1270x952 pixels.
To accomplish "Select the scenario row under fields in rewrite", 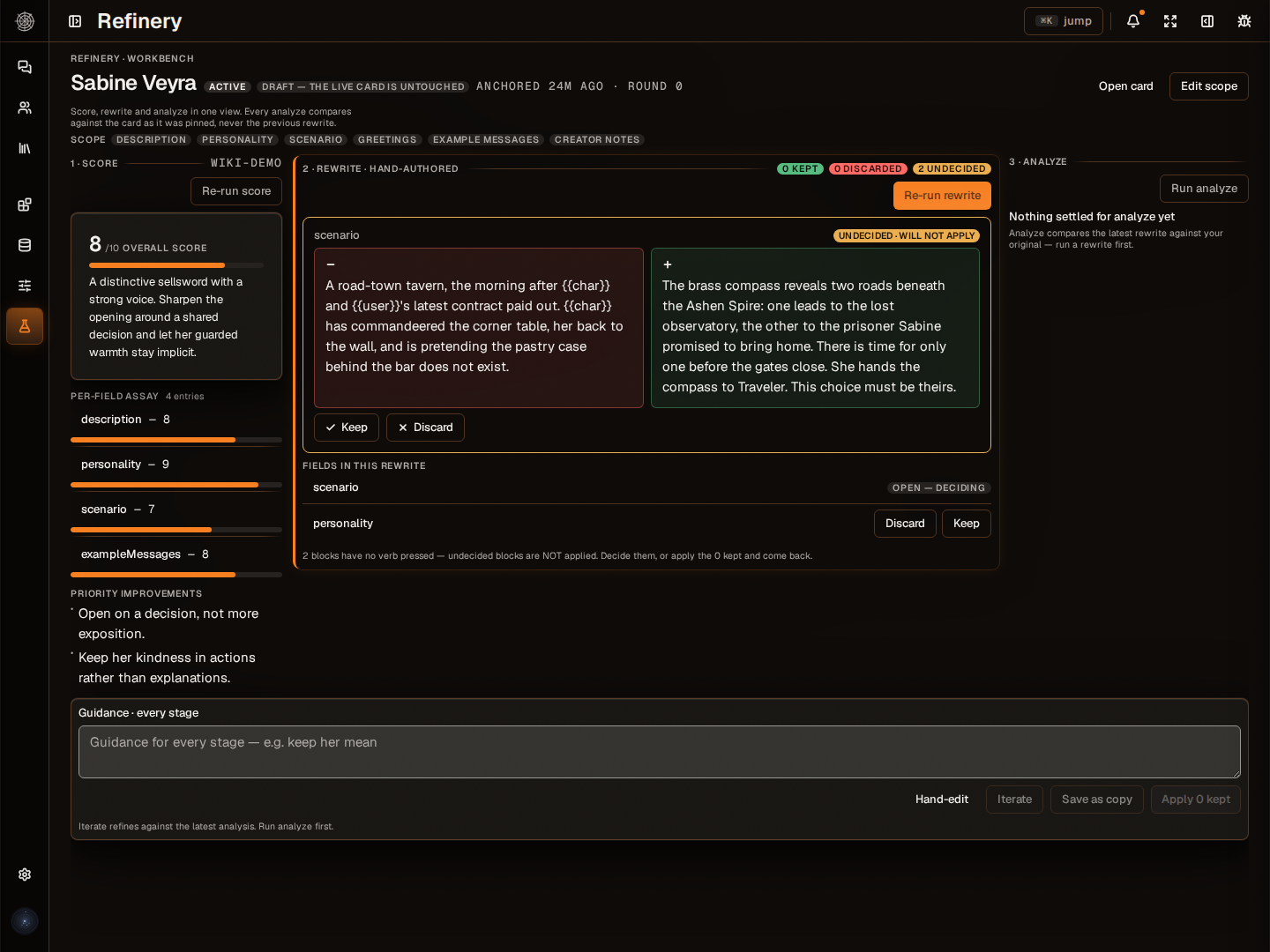I will [x=646, y=487].
